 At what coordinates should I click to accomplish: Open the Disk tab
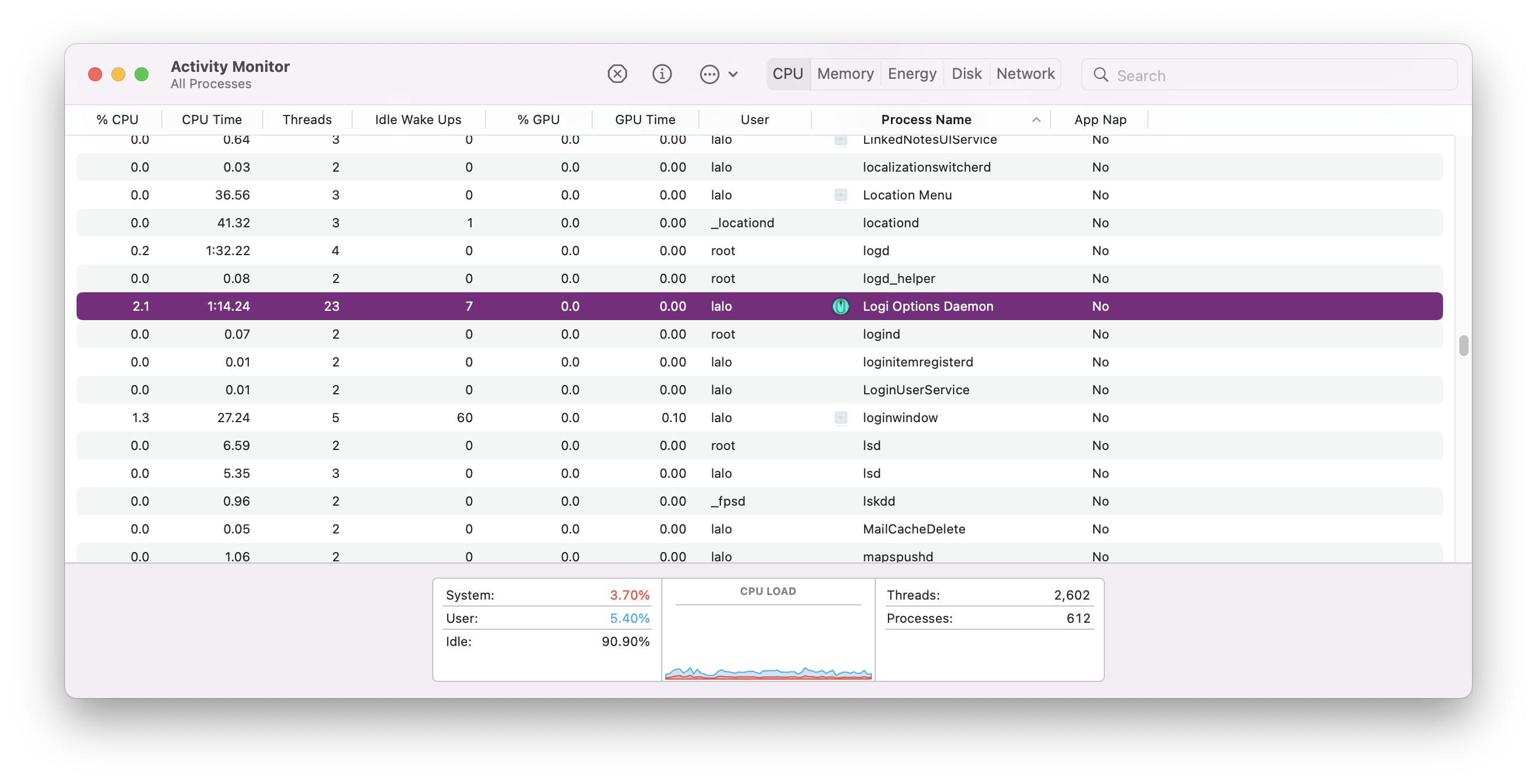coord(966,74)
